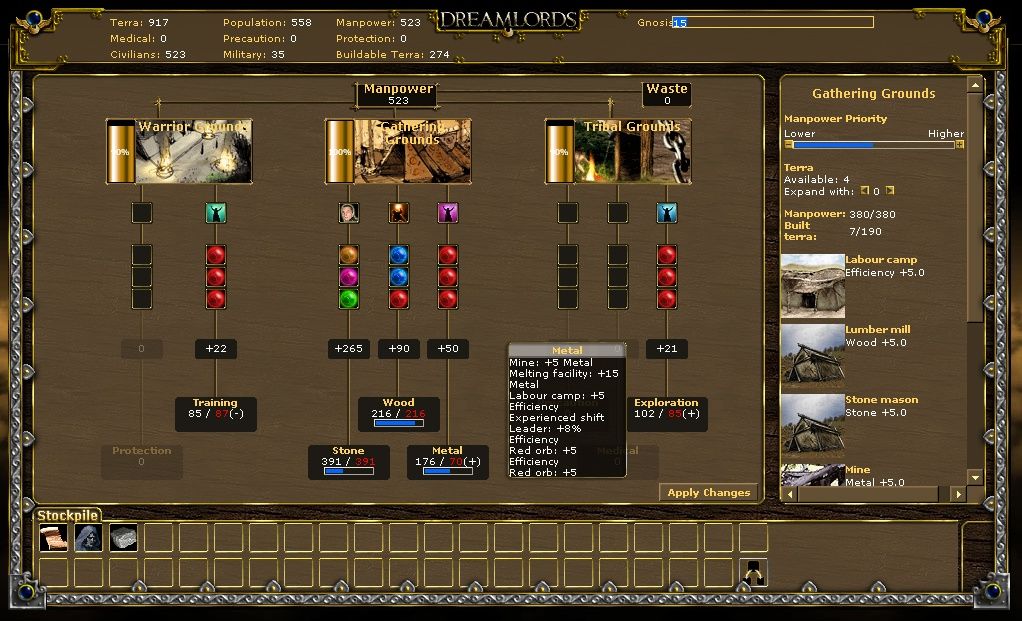Click the Exploration 102/85 box

(x=666, y=414)
